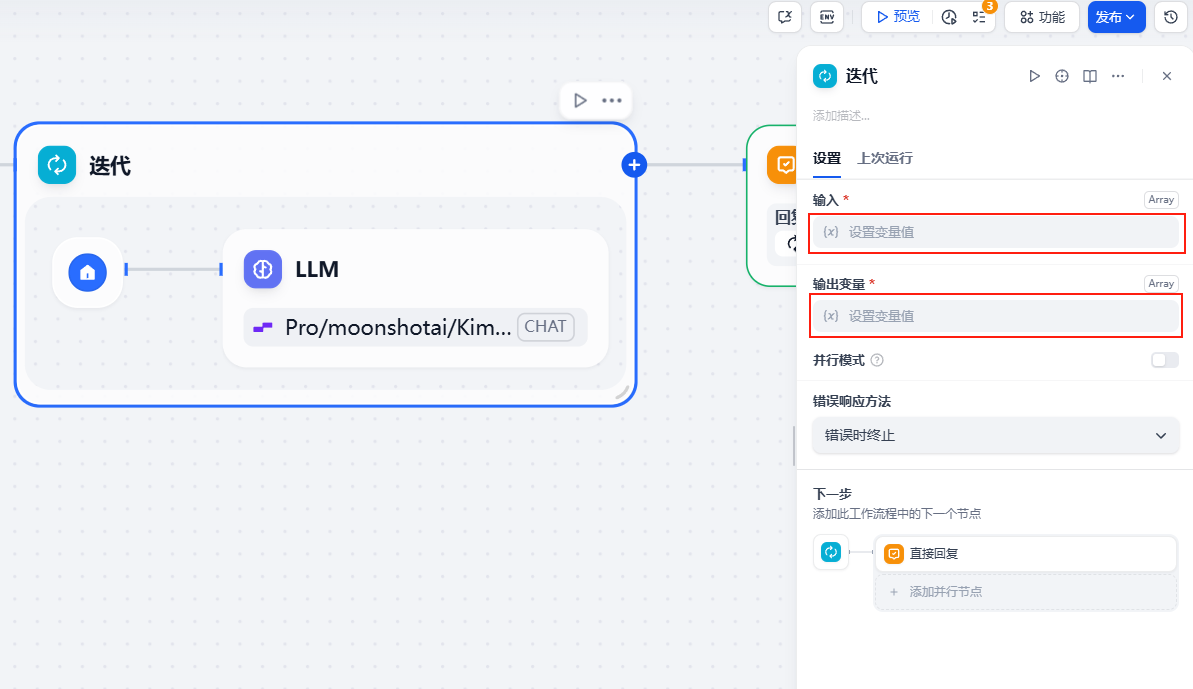Toggle the 并行模式 parallel mode switch
This screenshot has width=1193, height=689.
click(1164, 360)
